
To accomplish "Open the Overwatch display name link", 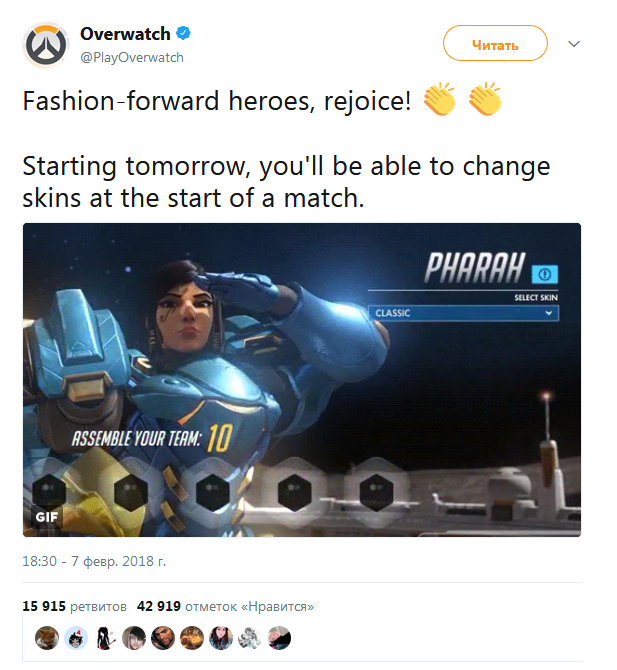I will 125,34.
